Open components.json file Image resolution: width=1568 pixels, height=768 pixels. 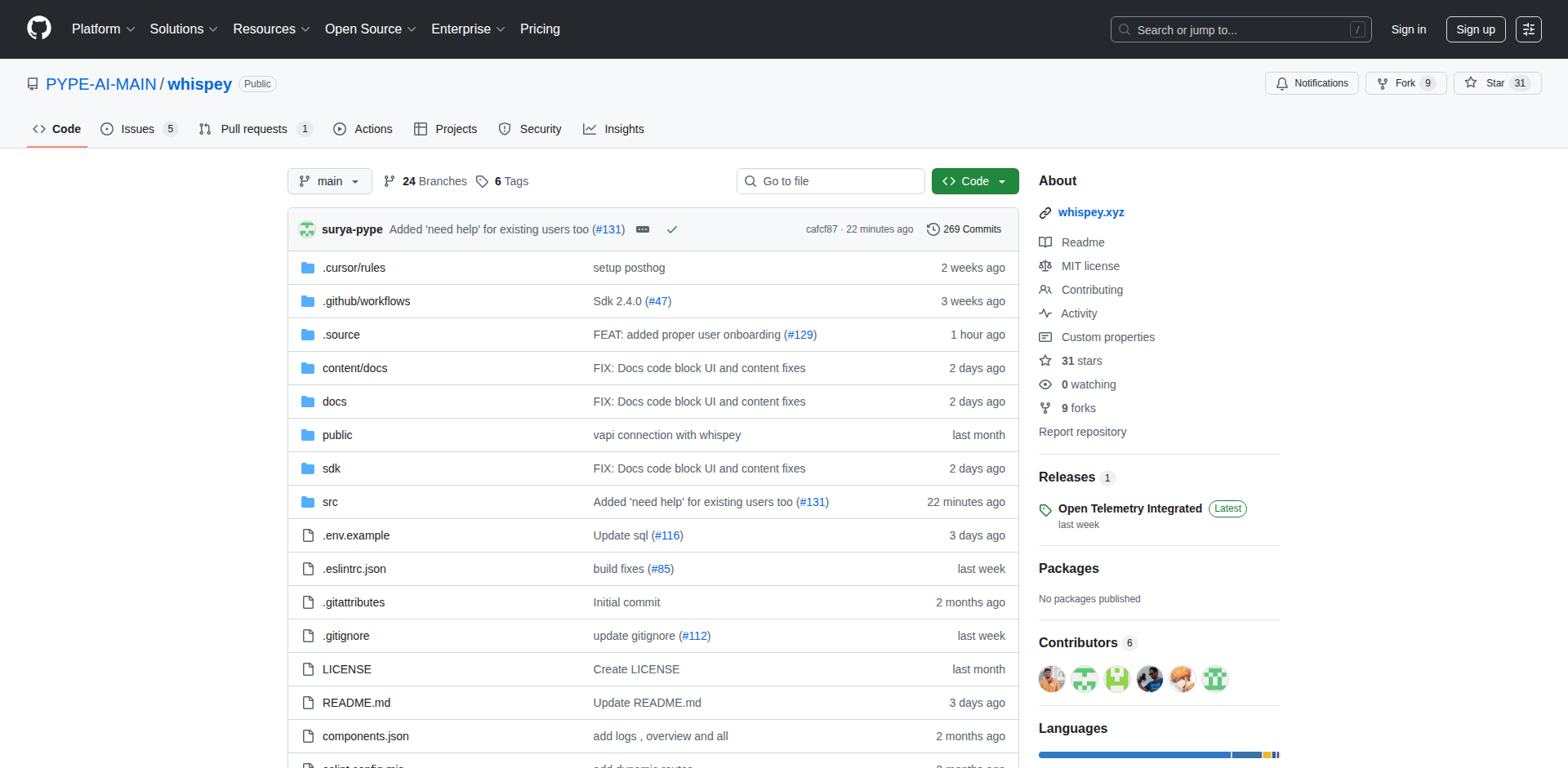click(x=366, y=736)
